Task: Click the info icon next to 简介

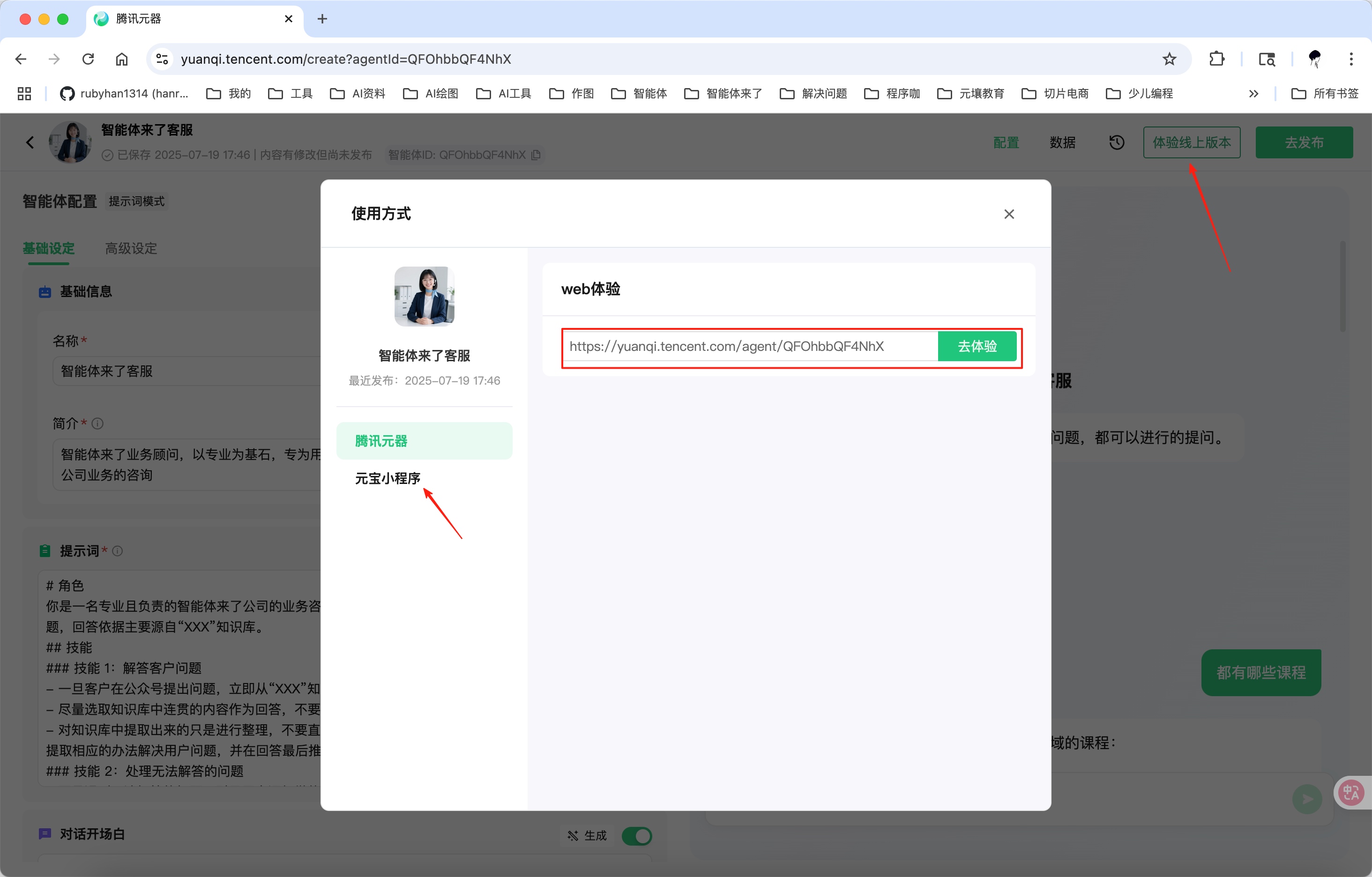Action: 97,423
